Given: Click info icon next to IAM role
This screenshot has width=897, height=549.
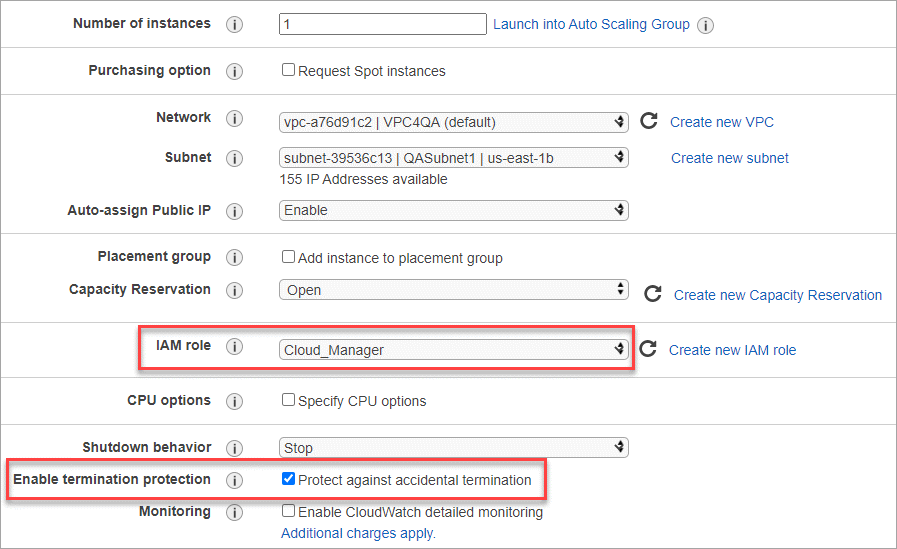Looking at the screenshot, I should point(235,347).
